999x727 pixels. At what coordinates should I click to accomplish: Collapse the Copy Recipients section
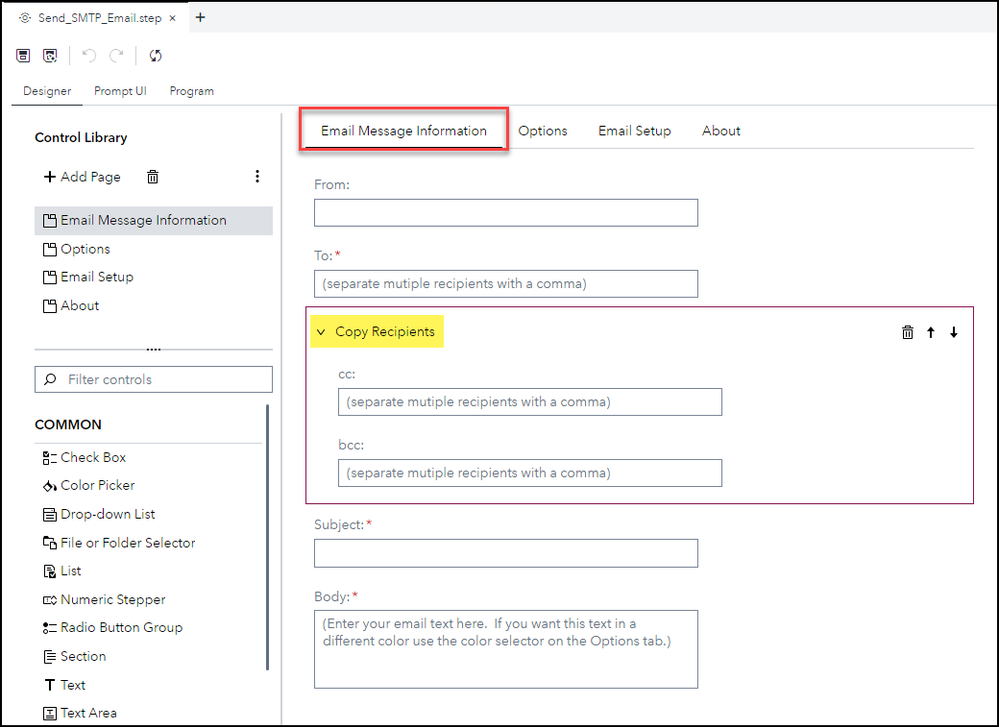321,332
